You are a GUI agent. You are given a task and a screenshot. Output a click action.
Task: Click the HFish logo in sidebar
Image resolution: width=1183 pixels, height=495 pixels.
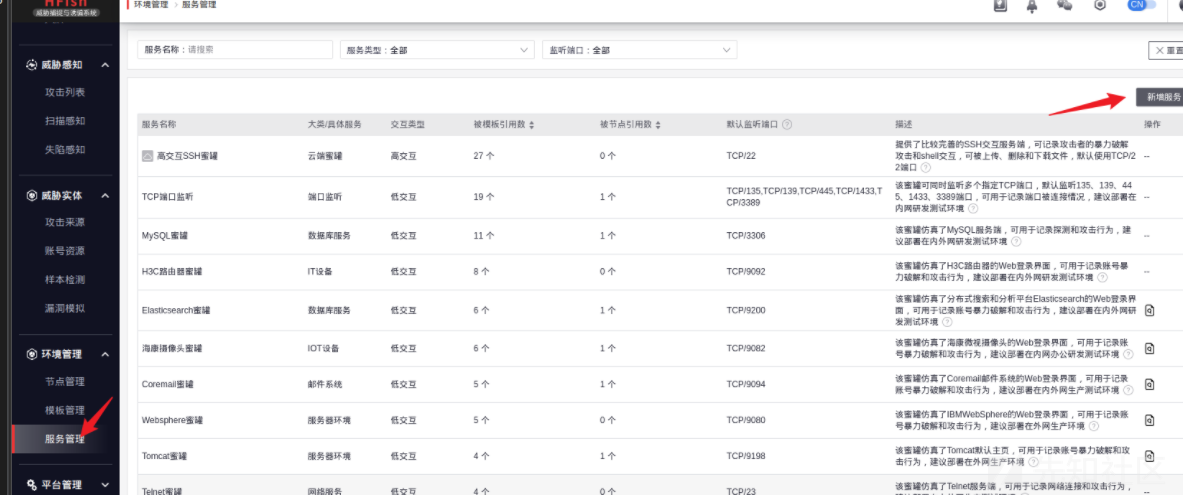(66, 8)
